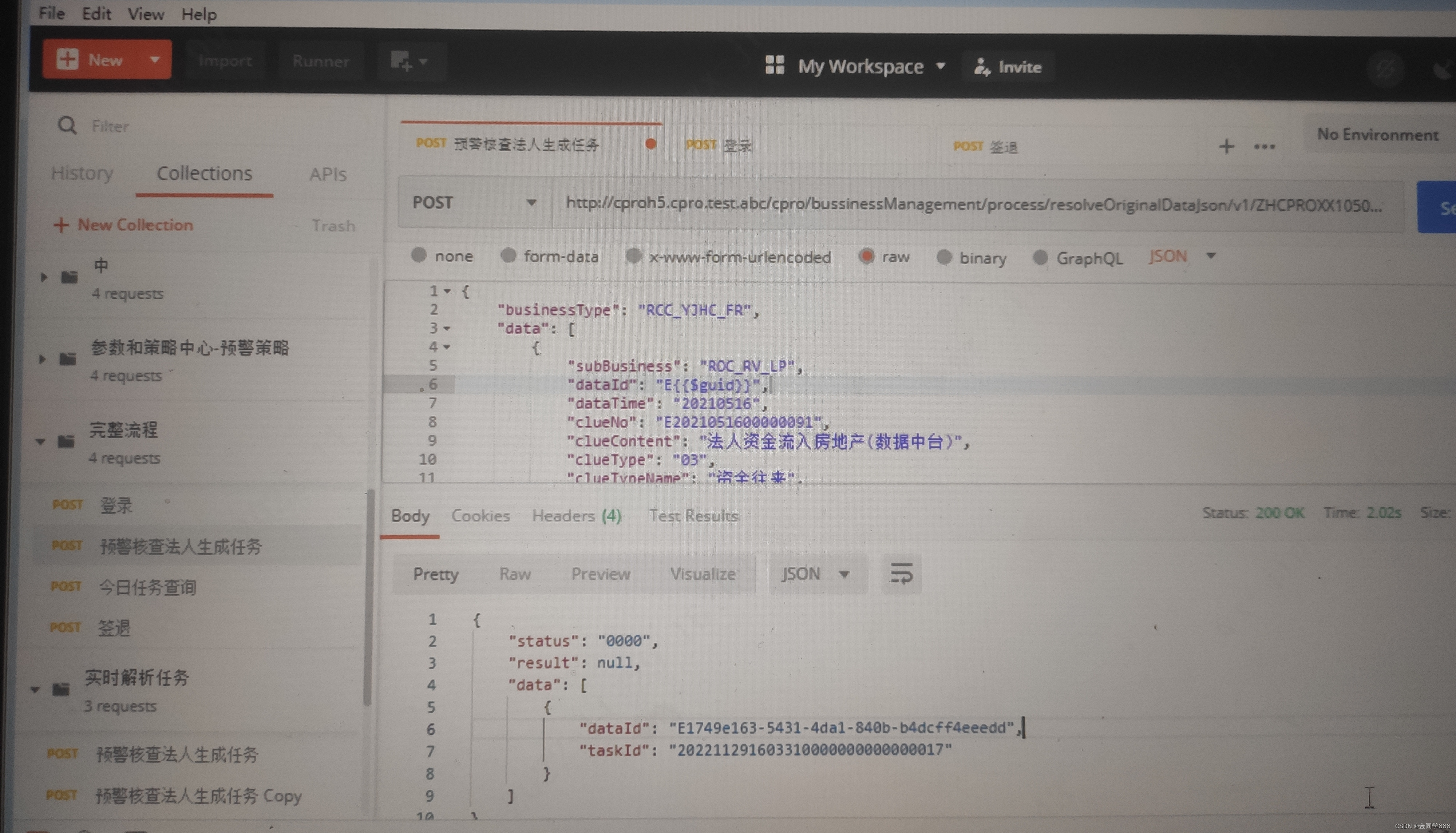Open the Test Results tab
The image size is (1456, 833).
pos(693,516)
